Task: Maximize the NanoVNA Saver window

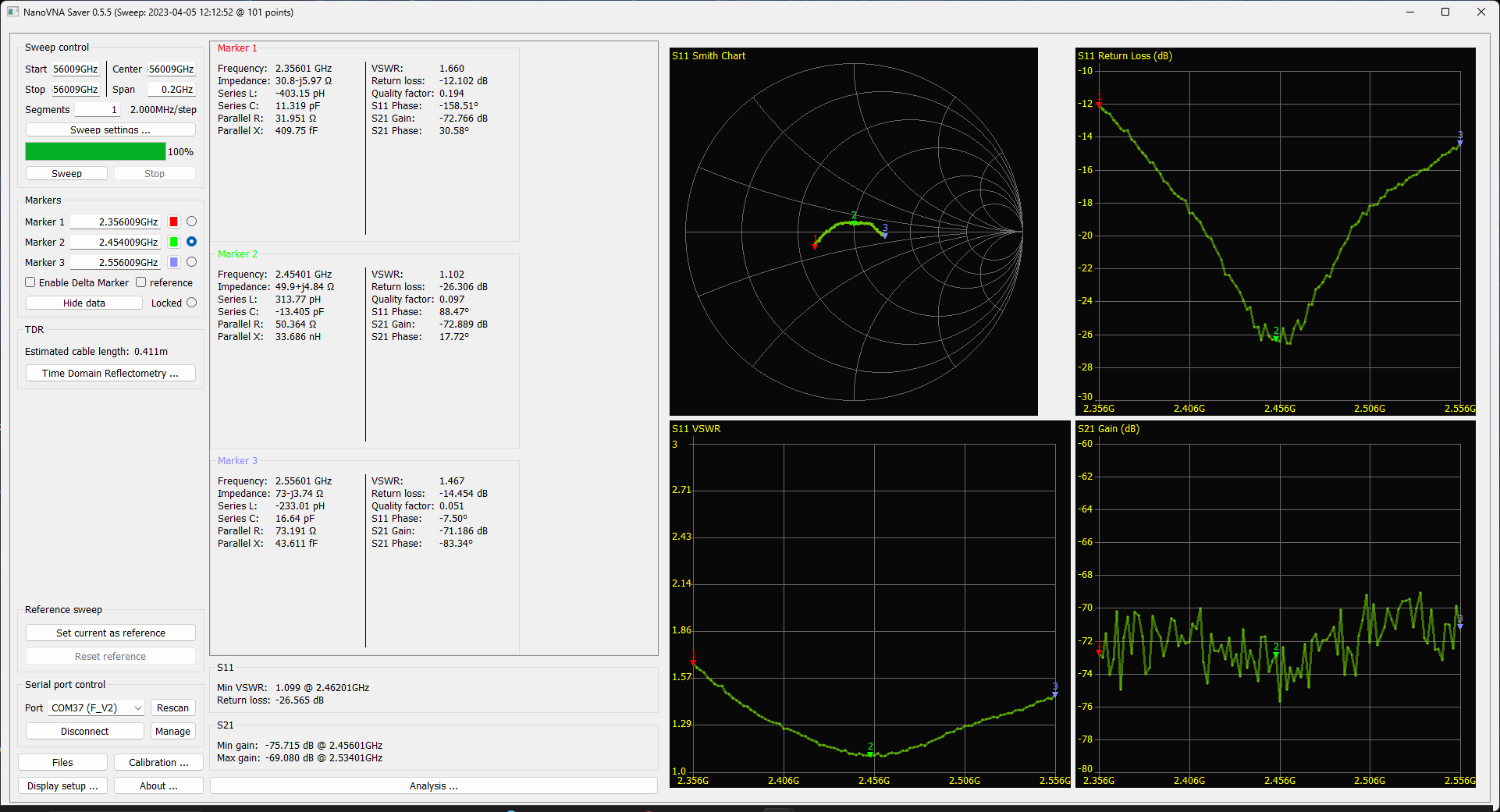Action: click(1445, 12)
